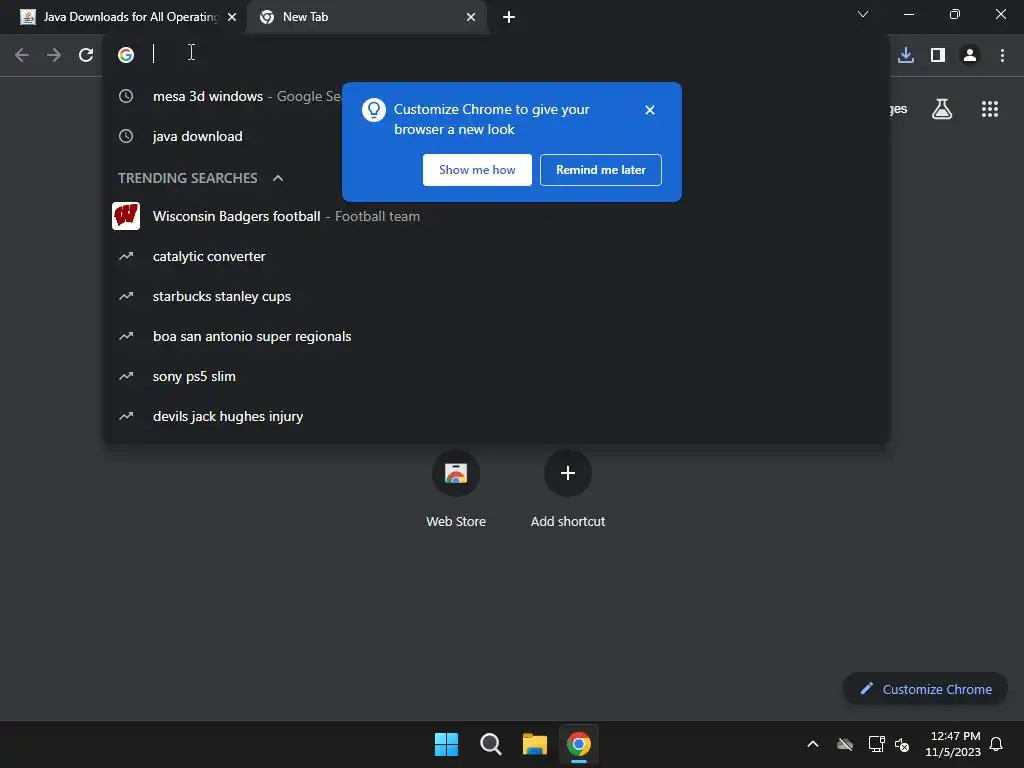The width and height of the screenshot is (1024, 768).
Task: Click trending arrow icon beside catalytic converter
Action: (126, 256)
